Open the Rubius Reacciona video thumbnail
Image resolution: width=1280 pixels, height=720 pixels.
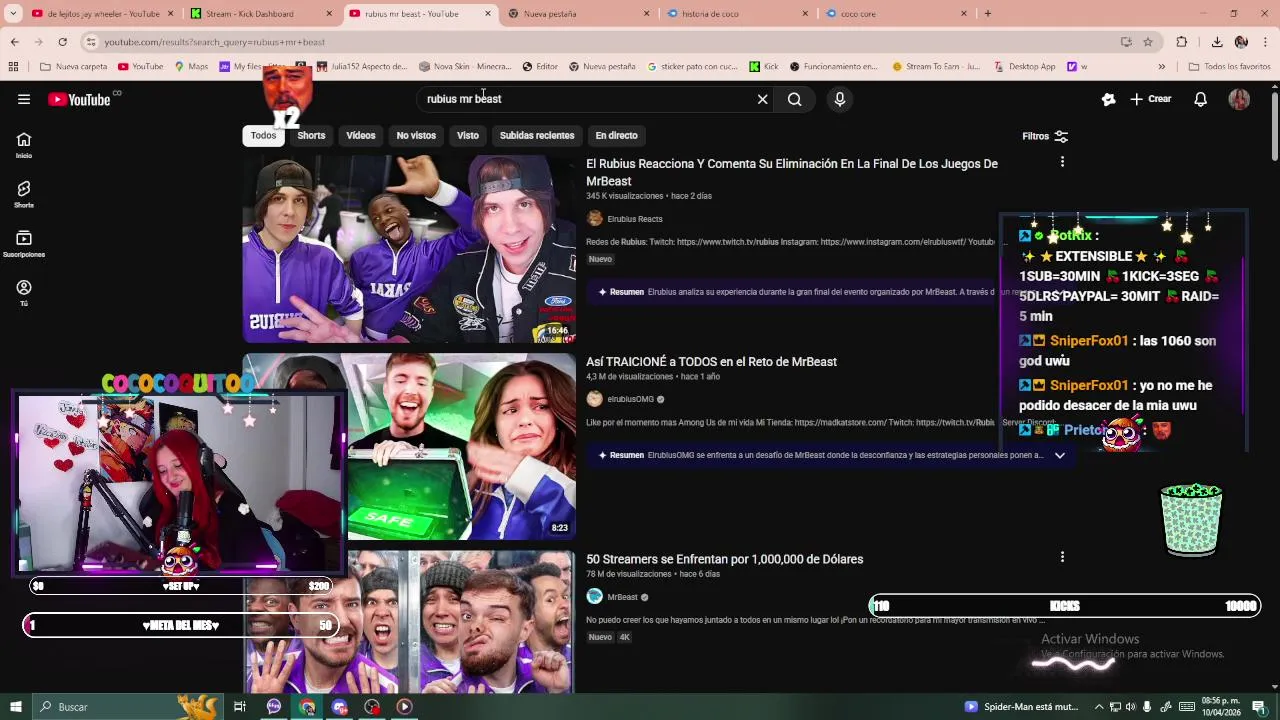coord(409,249)
